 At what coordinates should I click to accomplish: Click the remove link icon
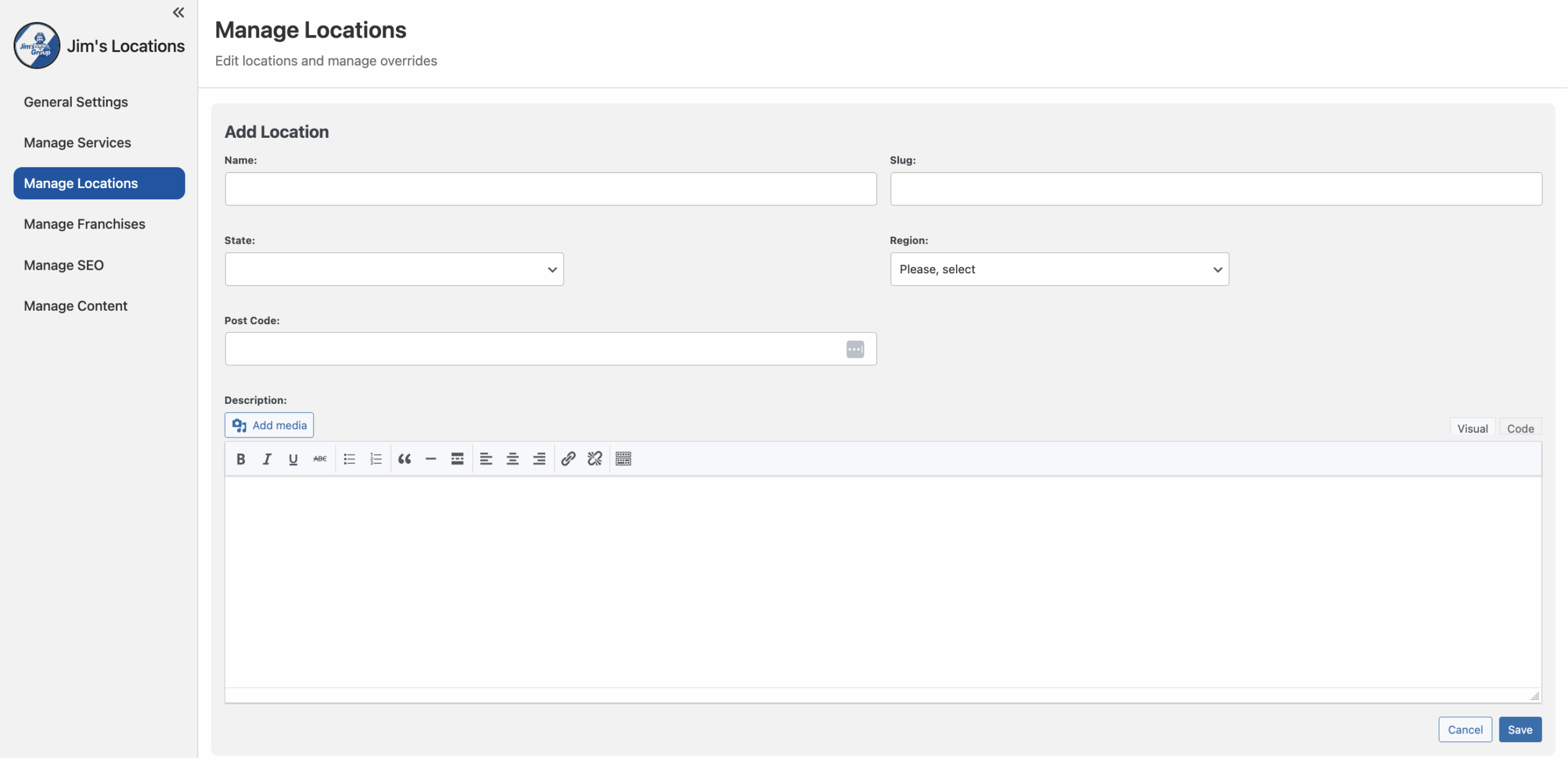click(x=594, y=459)
